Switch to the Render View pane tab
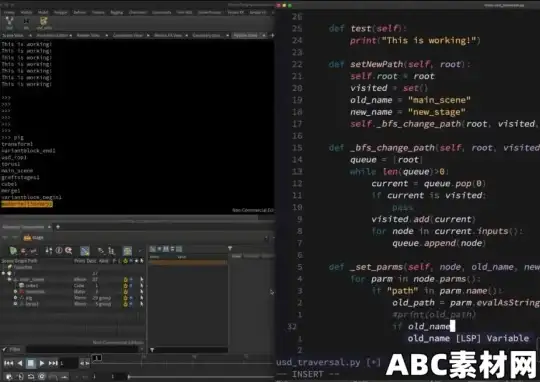The height and width of the screenshot is (382, 540). [x=88, y=35]
